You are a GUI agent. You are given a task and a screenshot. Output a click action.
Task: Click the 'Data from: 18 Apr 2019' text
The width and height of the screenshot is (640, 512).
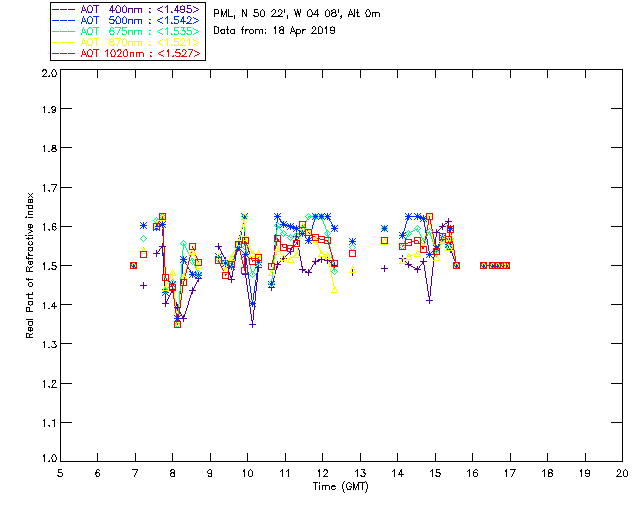coord(274,30)
